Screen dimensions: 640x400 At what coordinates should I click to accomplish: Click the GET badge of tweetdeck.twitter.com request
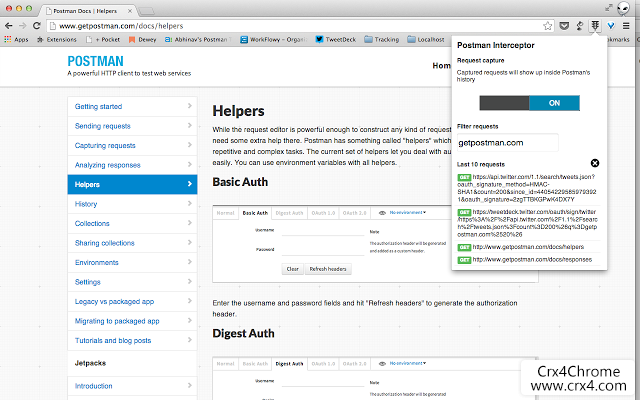464,212
